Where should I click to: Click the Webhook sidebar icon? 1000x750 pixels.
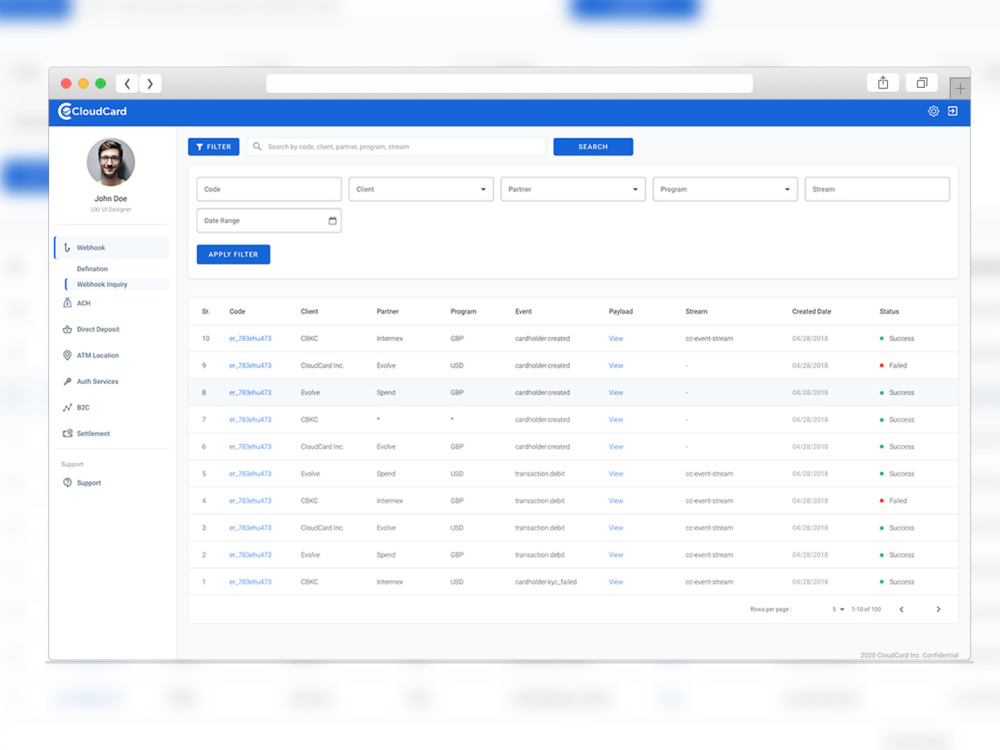pos(67,247)
